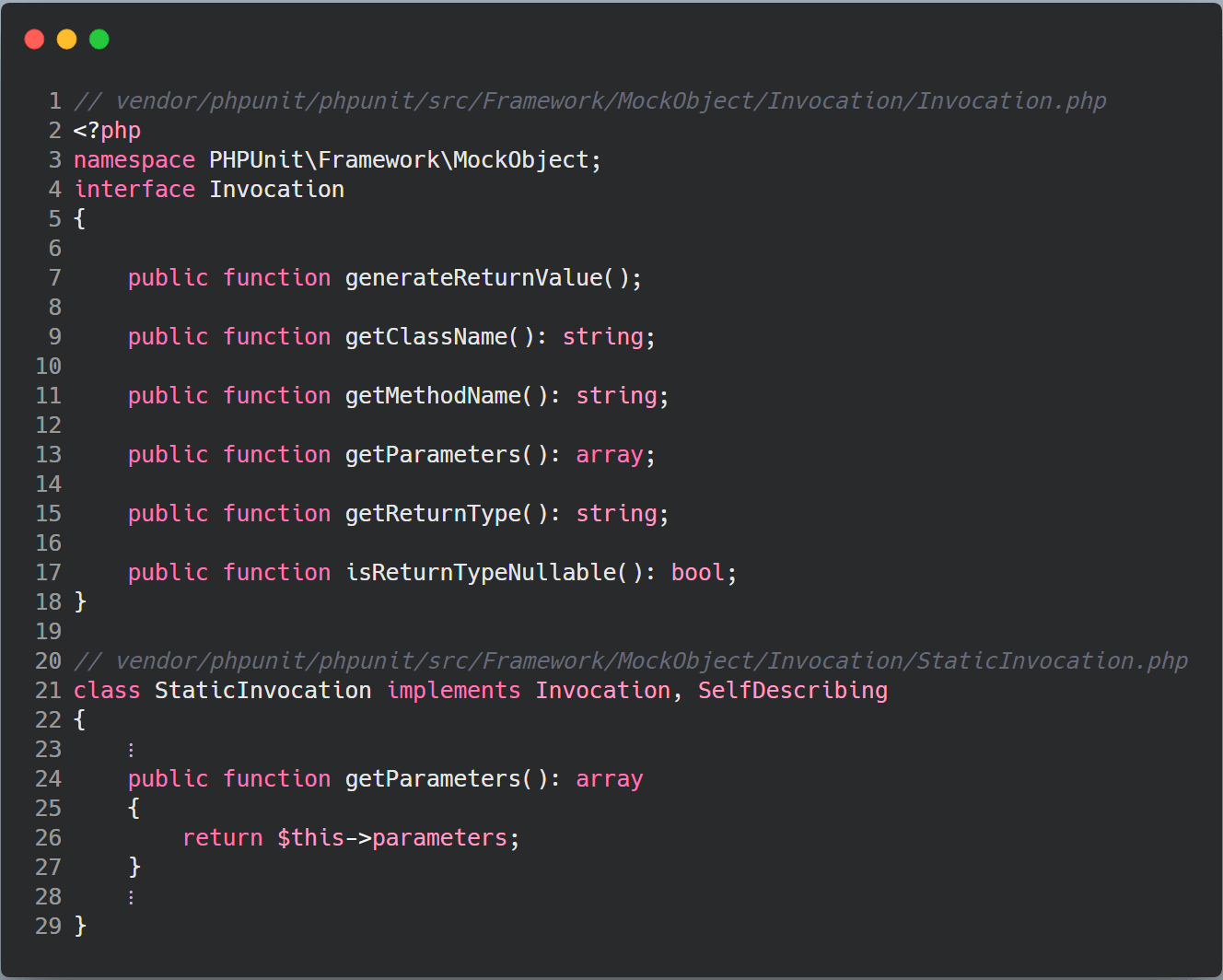
Task: Click the red close window button
Action: [x=34, y=39]
